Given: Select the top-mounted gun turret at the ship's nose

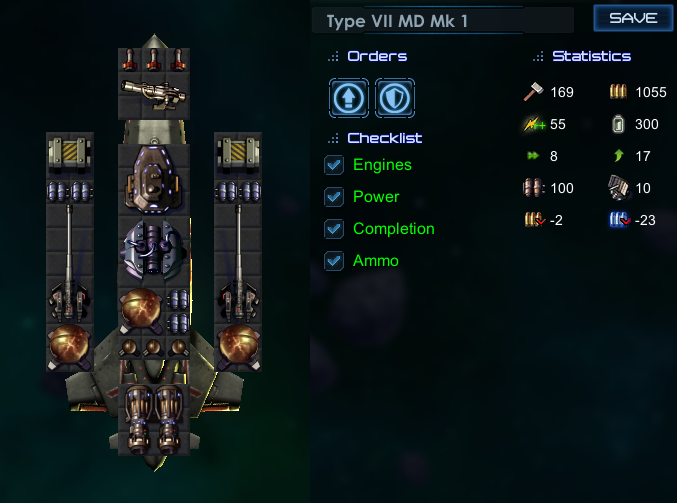Looking at the screenshot, I should click(154, 94).
